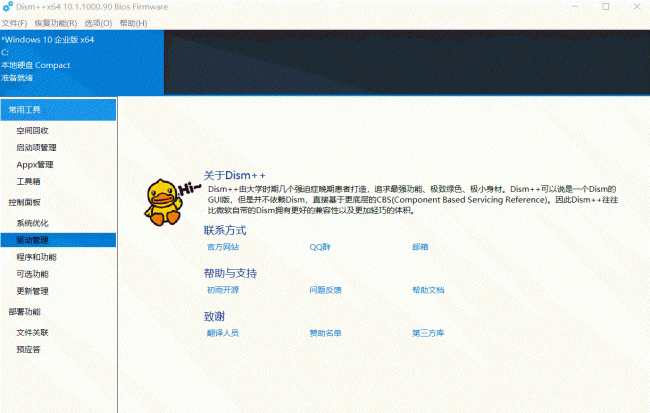Open 更新管理 in the sidebar

(x=32, y=291)
